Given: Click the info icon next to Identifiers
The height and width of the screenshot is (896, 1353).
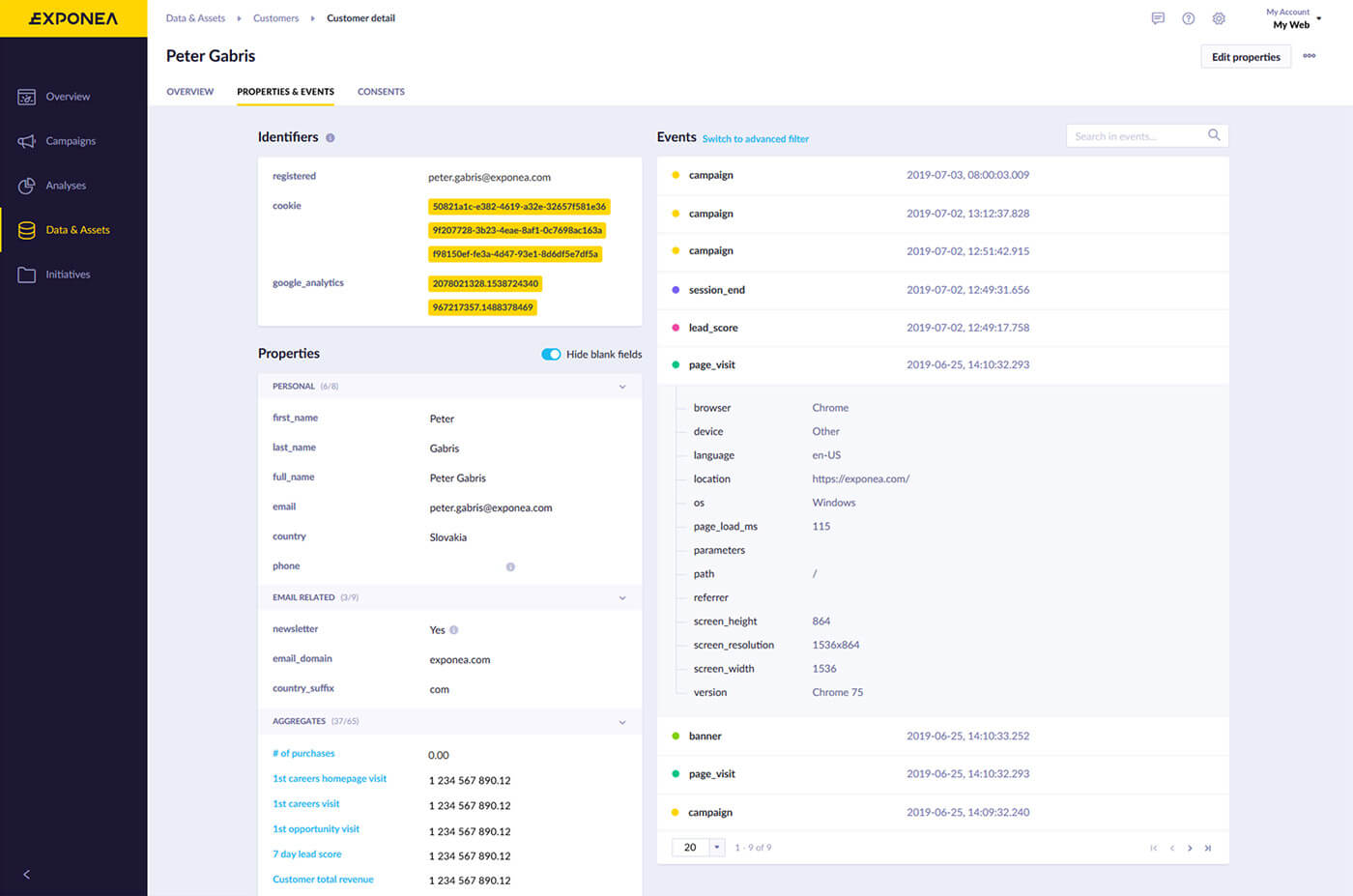Looking at the screenshot, I should 330,137.
